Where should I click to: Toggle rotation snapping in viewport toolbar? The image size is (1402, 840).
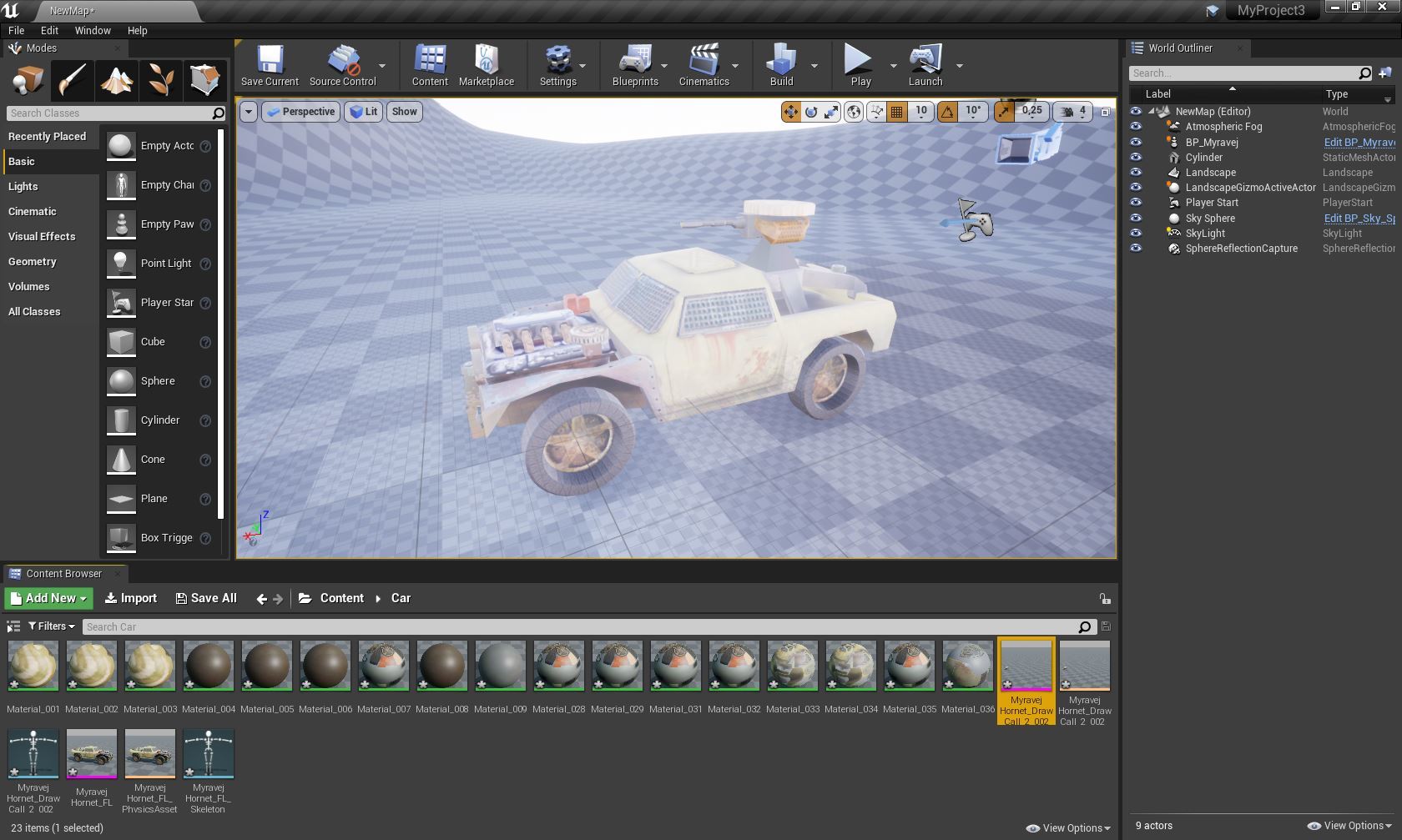947,112
